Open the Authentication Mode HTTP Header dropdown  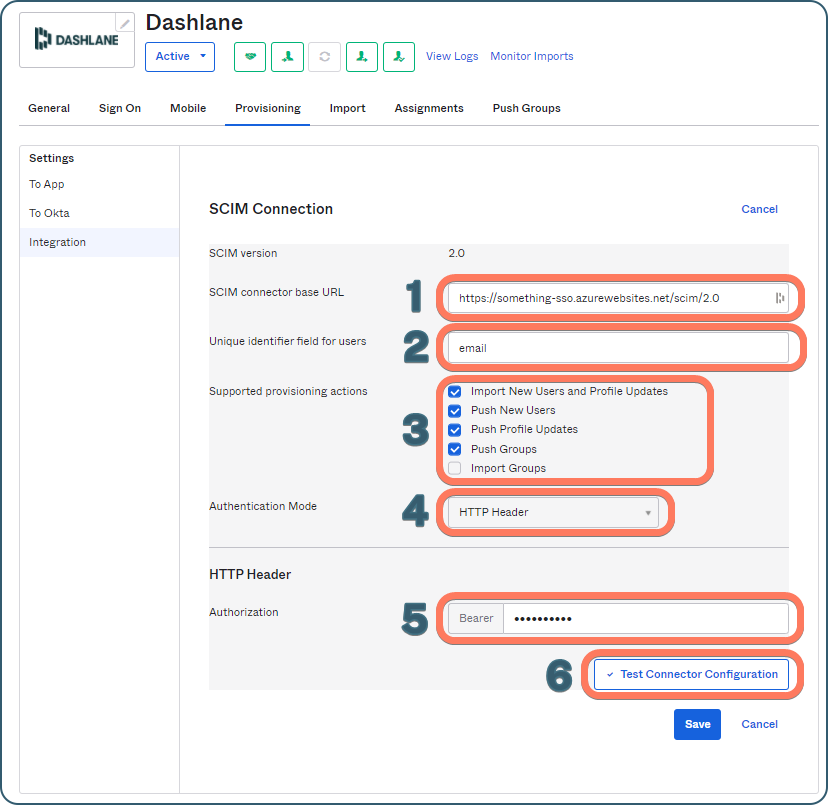point(553,512)
